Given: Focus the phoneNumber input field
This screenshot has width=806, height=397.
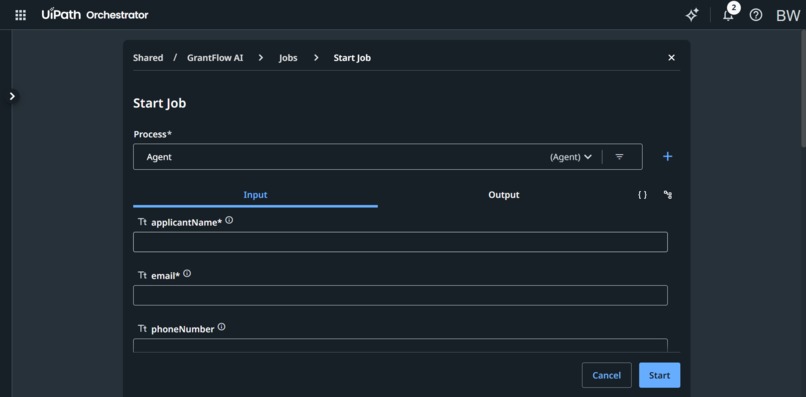Looking at the screenshot, I should pyautogui.click(x=400, y=345).
